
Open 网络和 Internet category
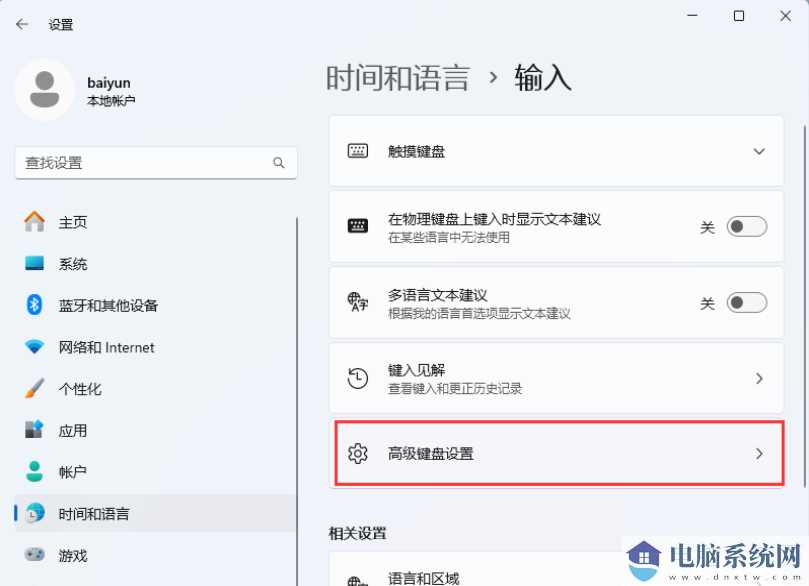(156, 347)
